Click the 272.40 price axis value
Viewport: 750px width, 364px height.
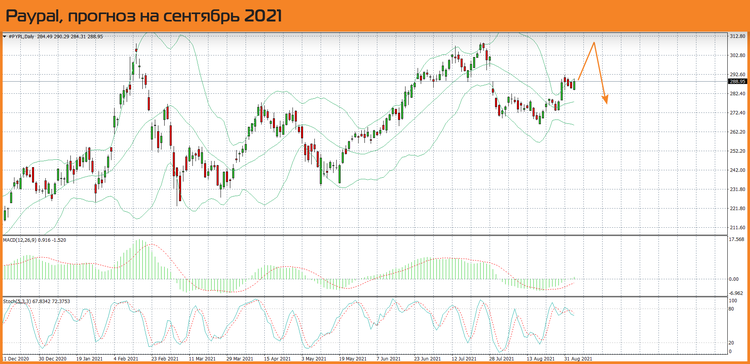(x=737, y=113)
